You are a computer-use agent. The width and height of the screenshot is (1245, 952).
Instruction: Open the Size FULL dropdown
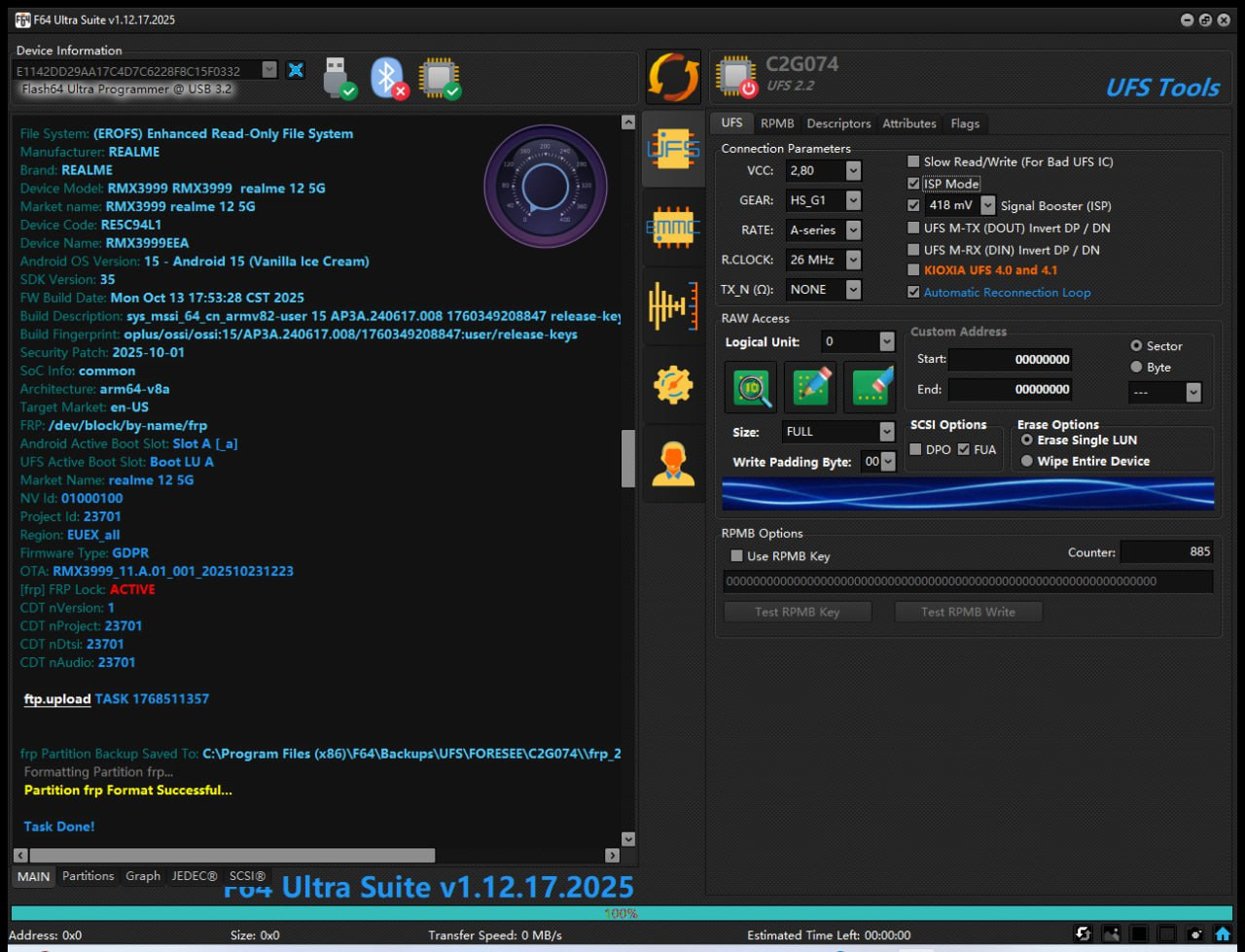pos(886,432)
